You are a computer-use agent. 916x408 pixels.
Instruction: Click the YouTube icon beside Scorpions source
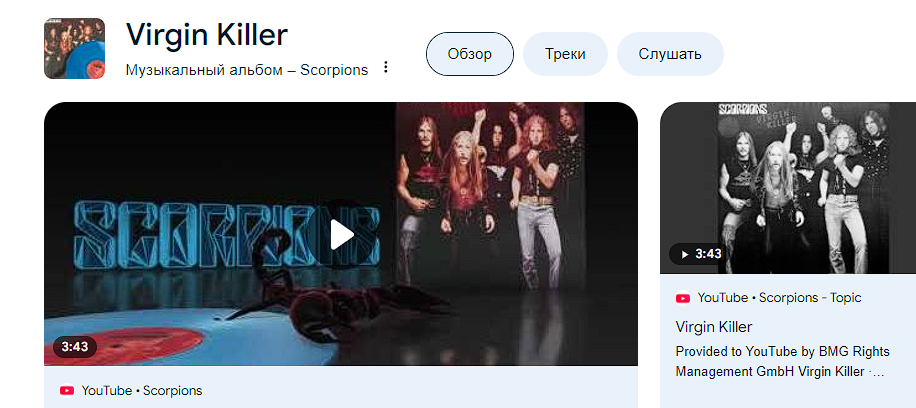coord(67,390)
